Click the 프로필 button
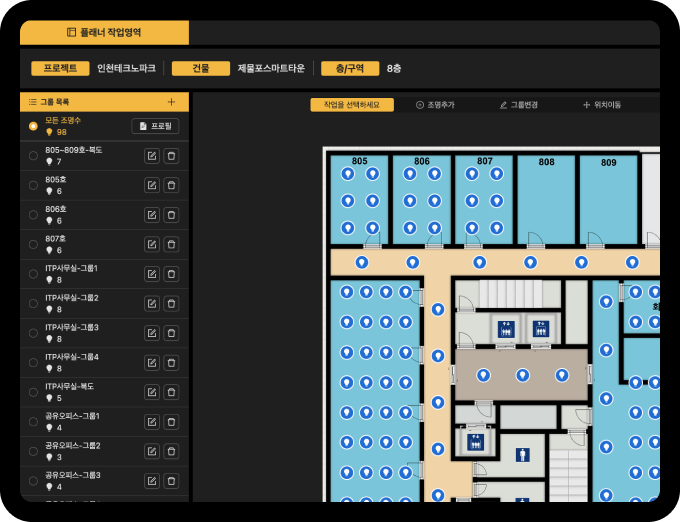Viewport: 680px width, 522px height. pos(155,126)
